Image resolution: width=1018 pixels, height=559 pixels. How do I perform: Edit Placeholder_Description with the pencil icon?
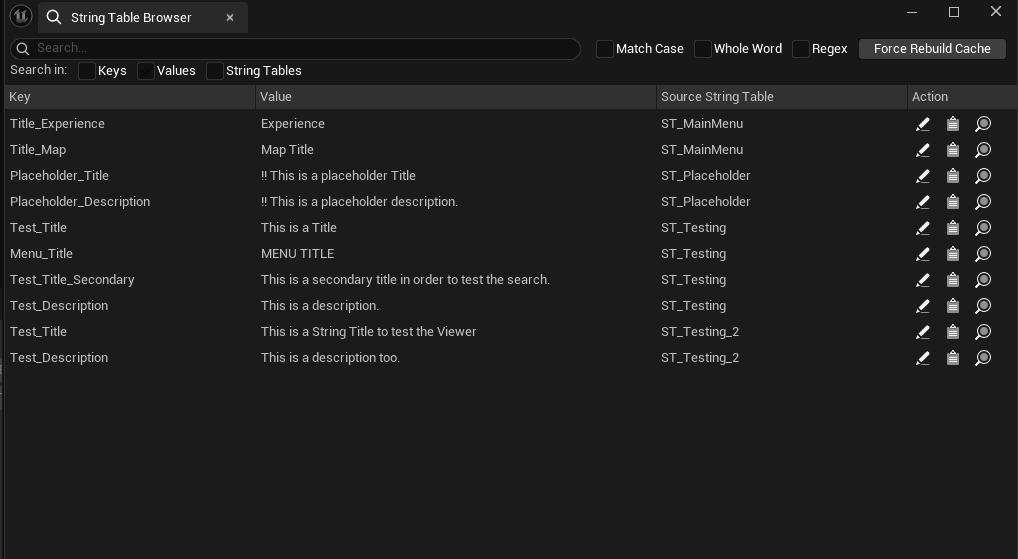923,202
